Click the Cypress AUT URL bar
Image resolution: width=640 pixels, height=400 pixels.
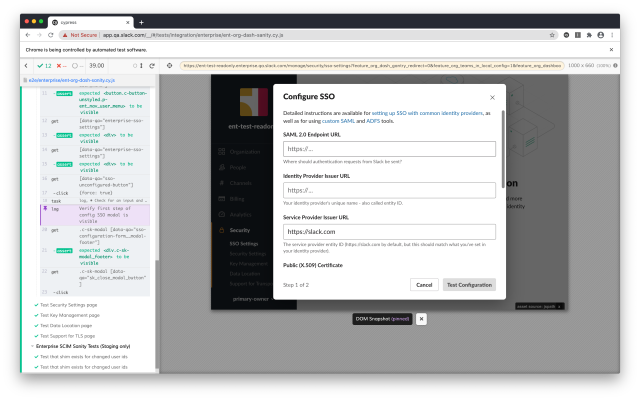(371, 66)
